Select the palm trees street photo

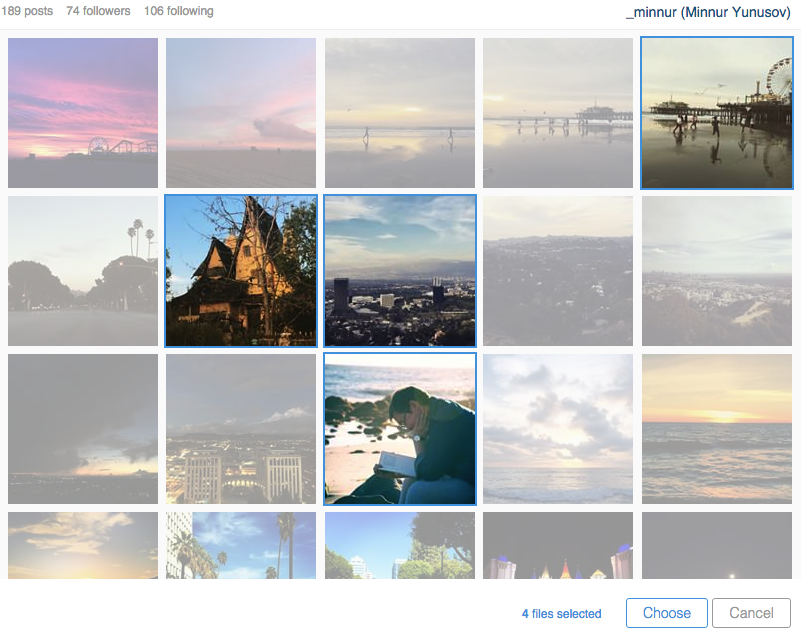click(83, 271)
